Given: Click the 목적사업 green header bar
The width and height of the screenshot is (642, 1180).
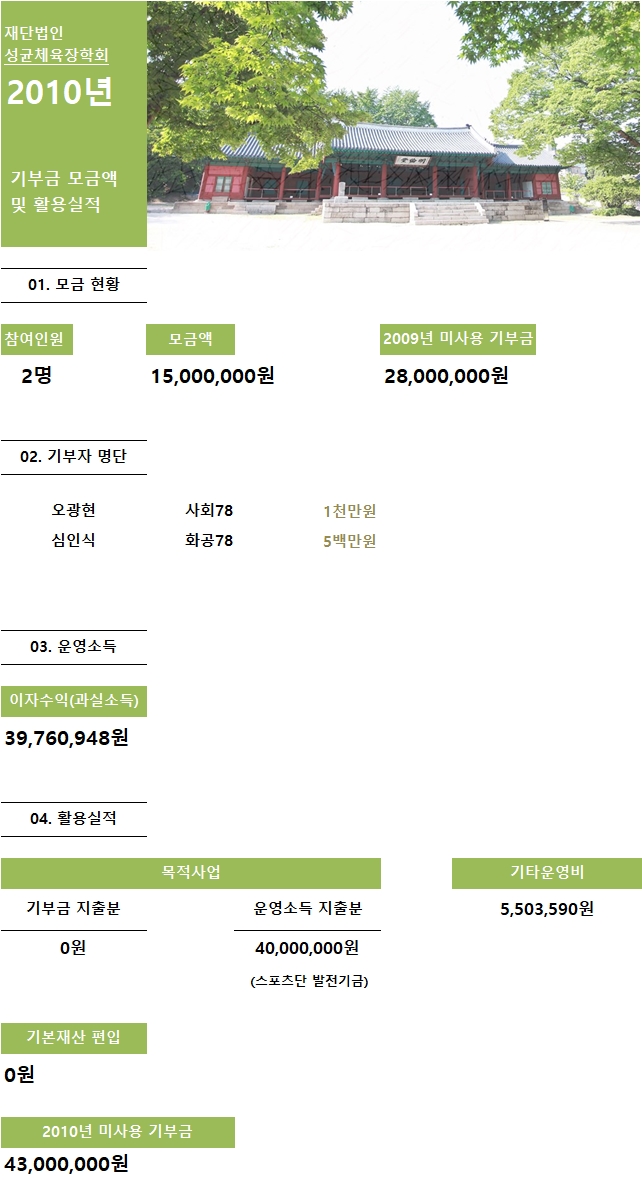Looking at the screenshot, I should [x=190, y=873].
